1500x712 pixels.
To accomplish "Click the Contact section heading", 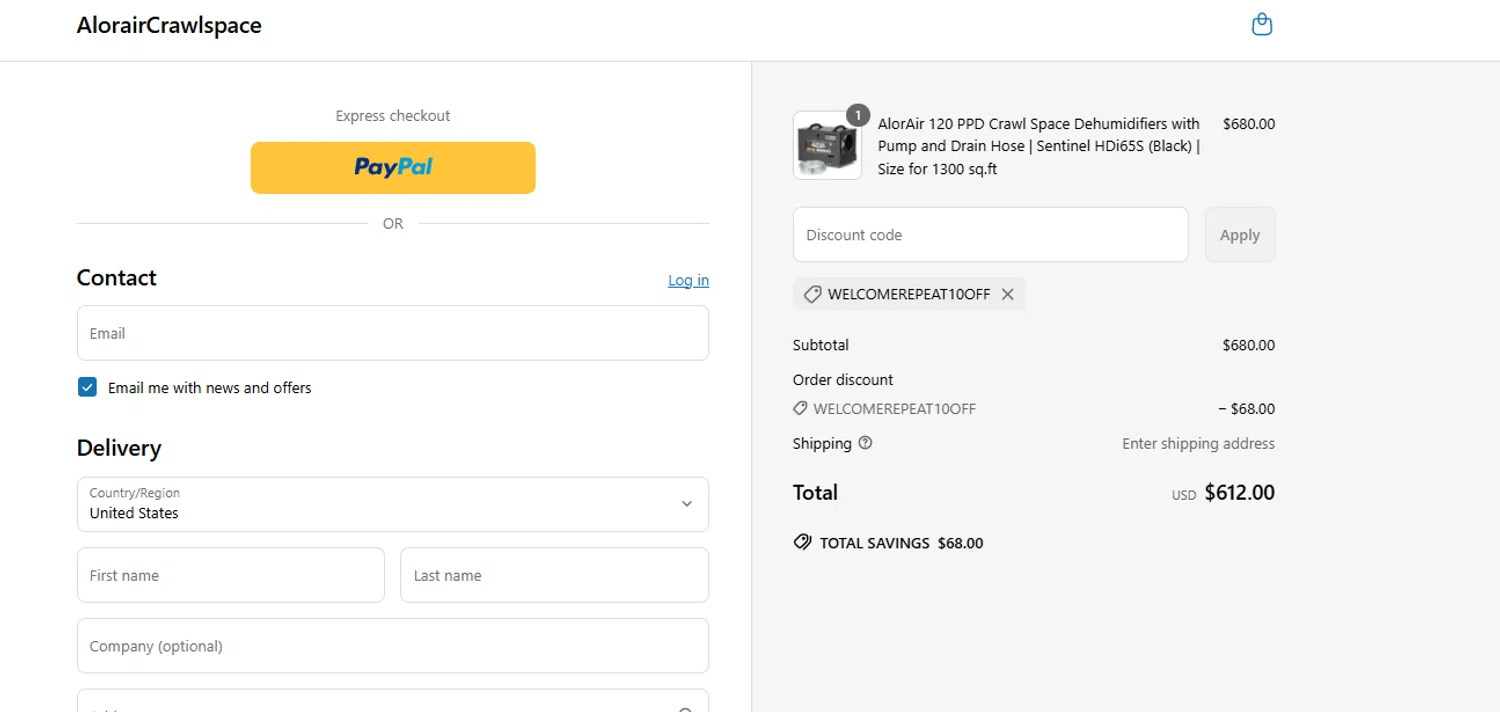I will [117, 278].
